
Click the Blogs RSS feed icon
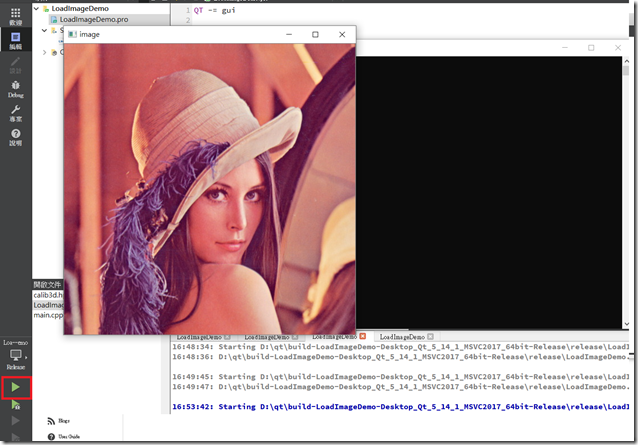(x=51, y=421)
